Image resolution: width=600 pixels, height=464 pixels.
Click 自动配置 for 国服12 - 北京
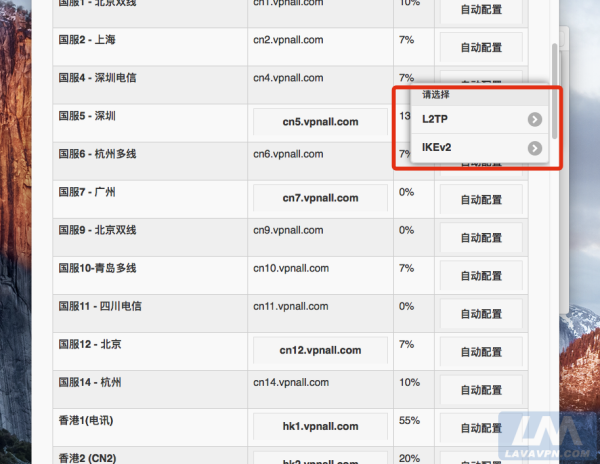[481, 352]
